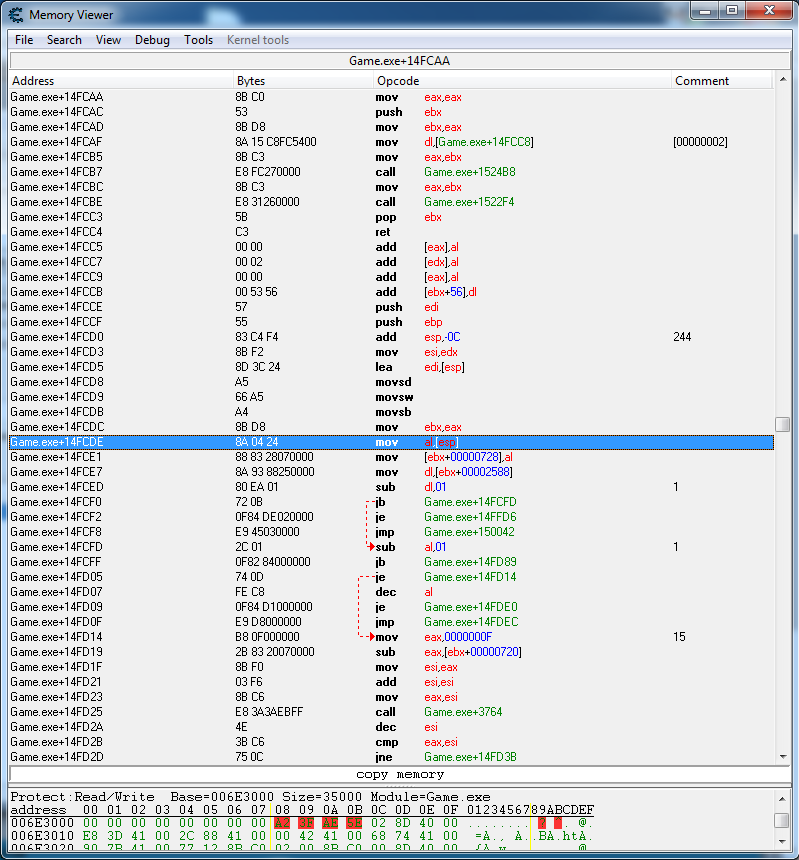Click the Bytes column header
The width and height of the screenshot is (799, 860).
point(300,81)
